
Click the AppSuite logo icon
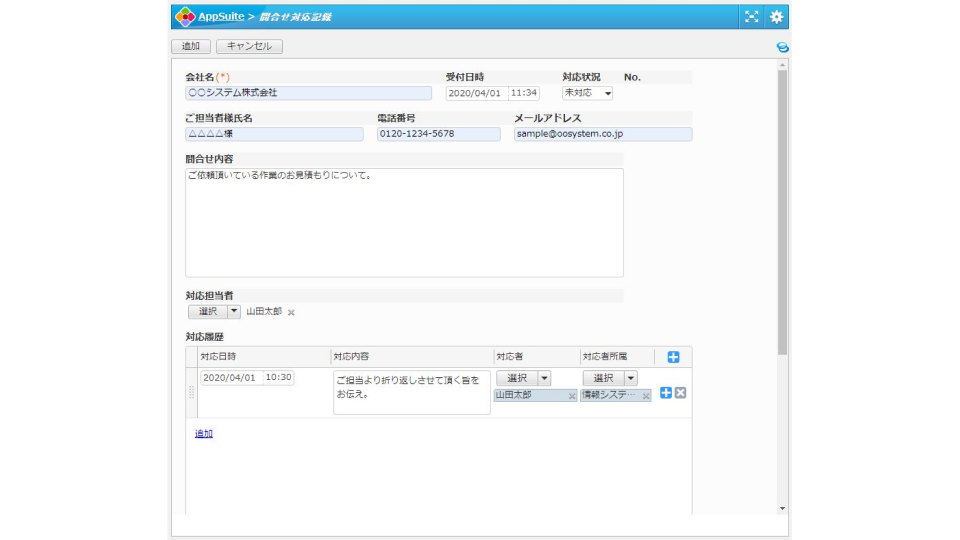pos(185,17)
